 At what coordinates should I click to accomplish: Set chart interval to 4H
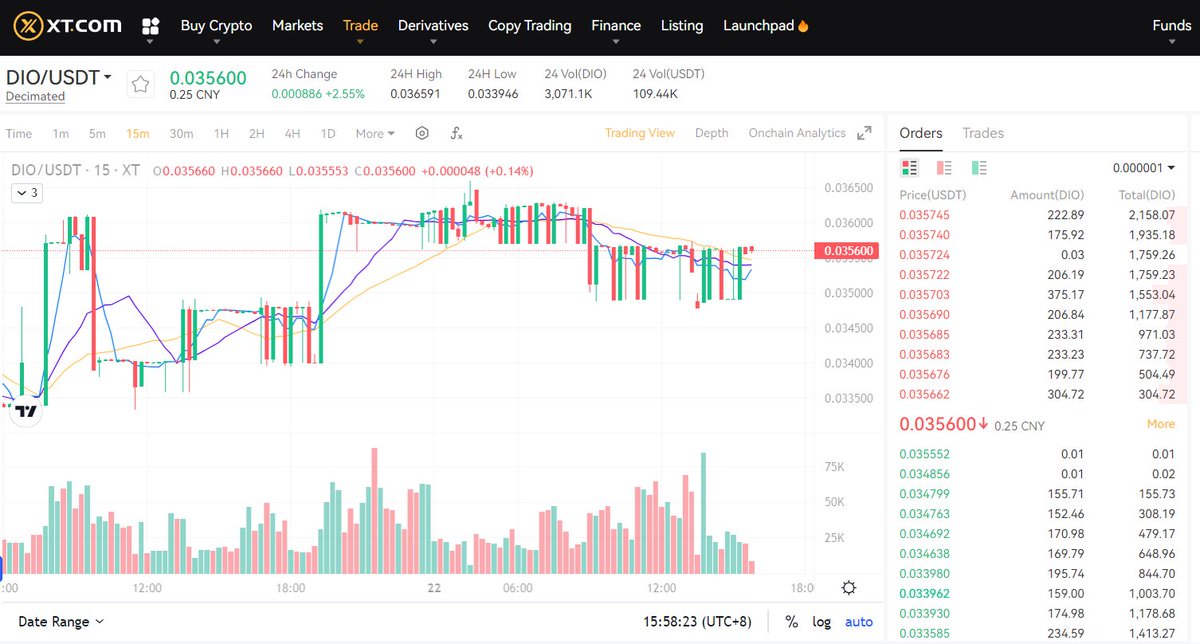pos(292,133)
